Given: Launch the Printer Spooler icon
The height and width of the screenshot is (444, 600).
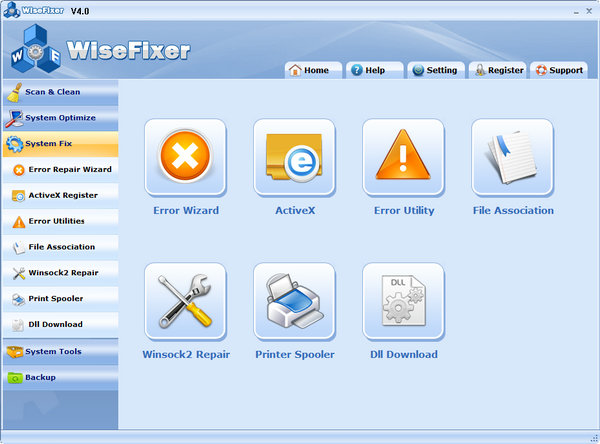Looking at the screenshot, I should 294,302.
